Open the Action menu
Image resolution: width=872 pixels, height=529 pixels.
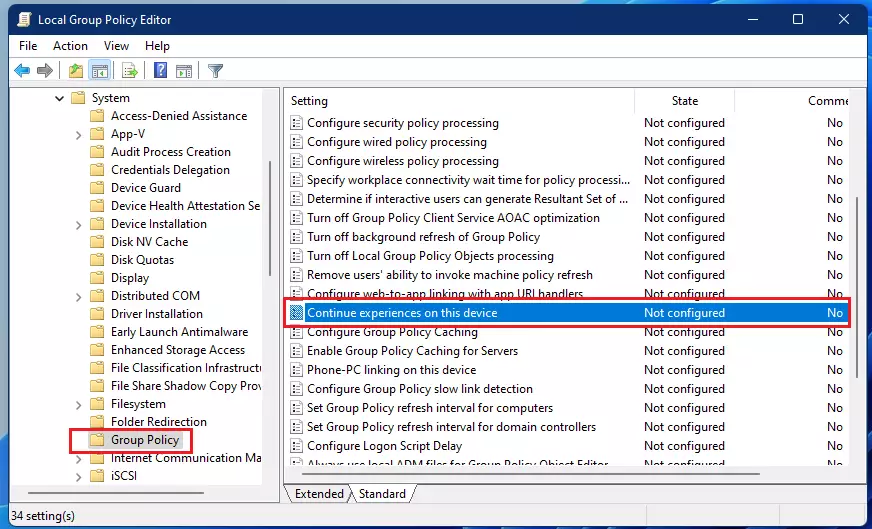pos(70,46)
